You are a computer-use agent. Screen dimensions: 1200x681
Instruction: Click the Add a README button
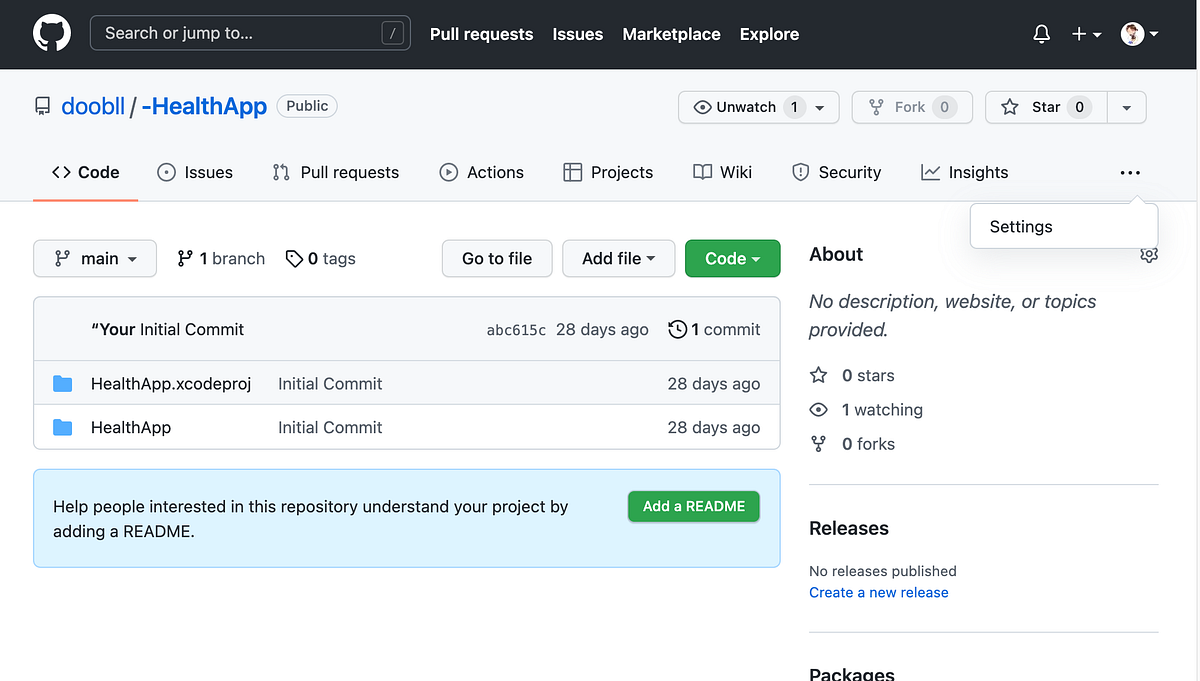click(693, 506)
